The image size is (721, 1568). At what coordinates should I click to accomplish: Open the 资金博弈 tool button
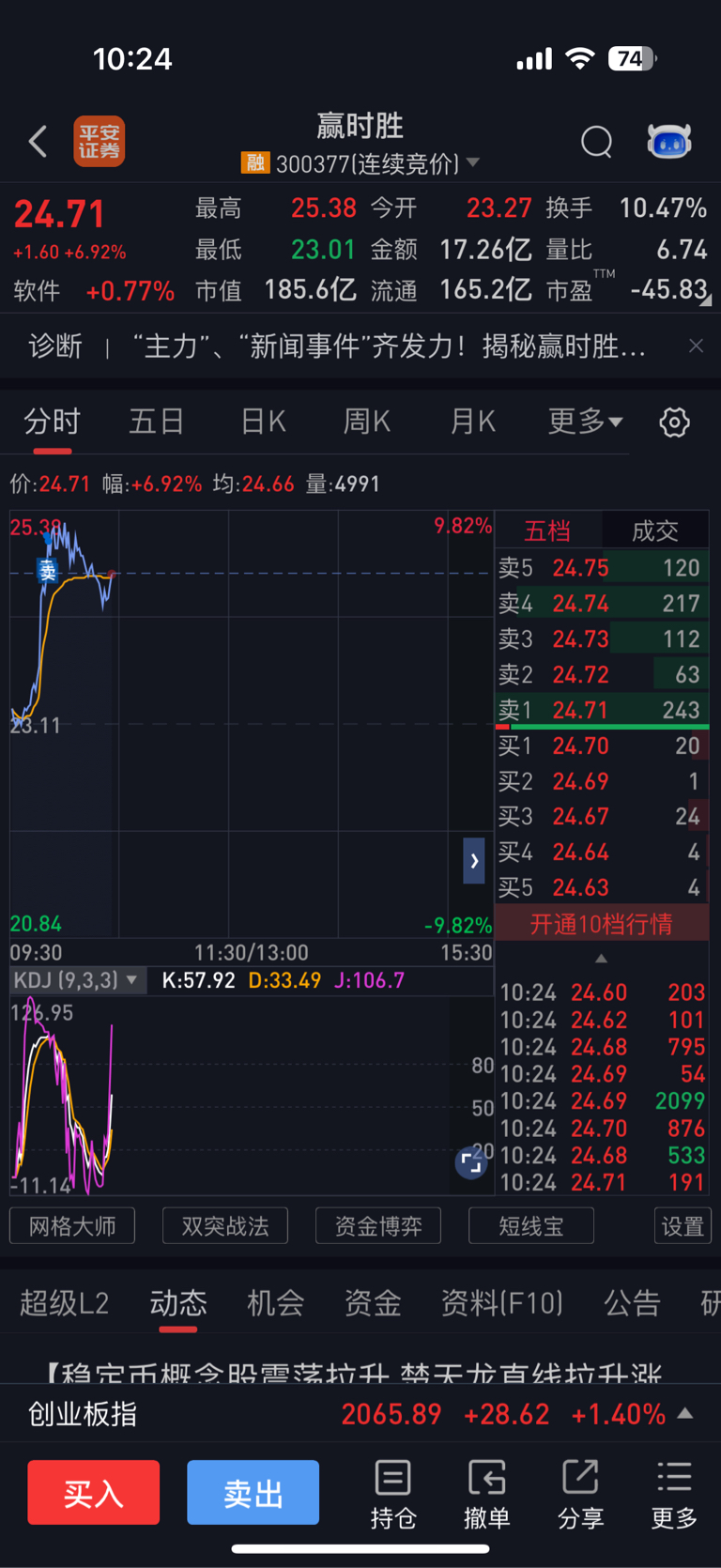[x=378, y=1226]
